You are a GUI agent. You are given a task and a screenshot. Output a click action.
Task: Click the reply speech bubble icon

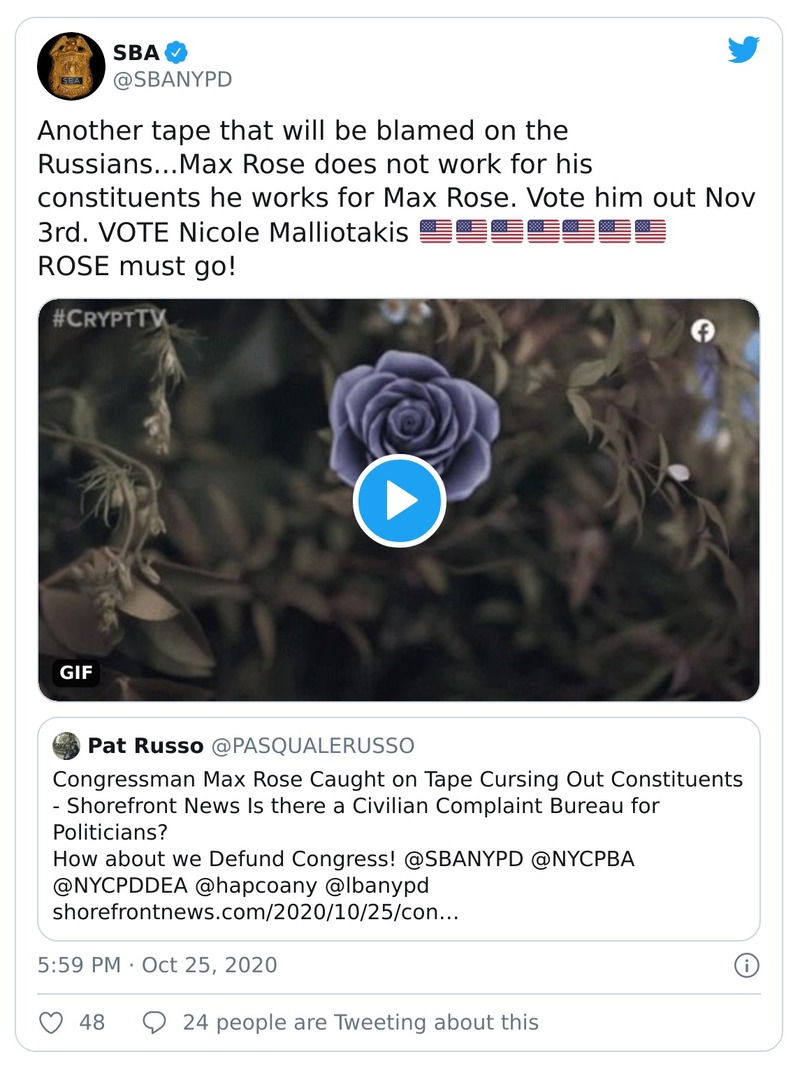coord(155,1022)
